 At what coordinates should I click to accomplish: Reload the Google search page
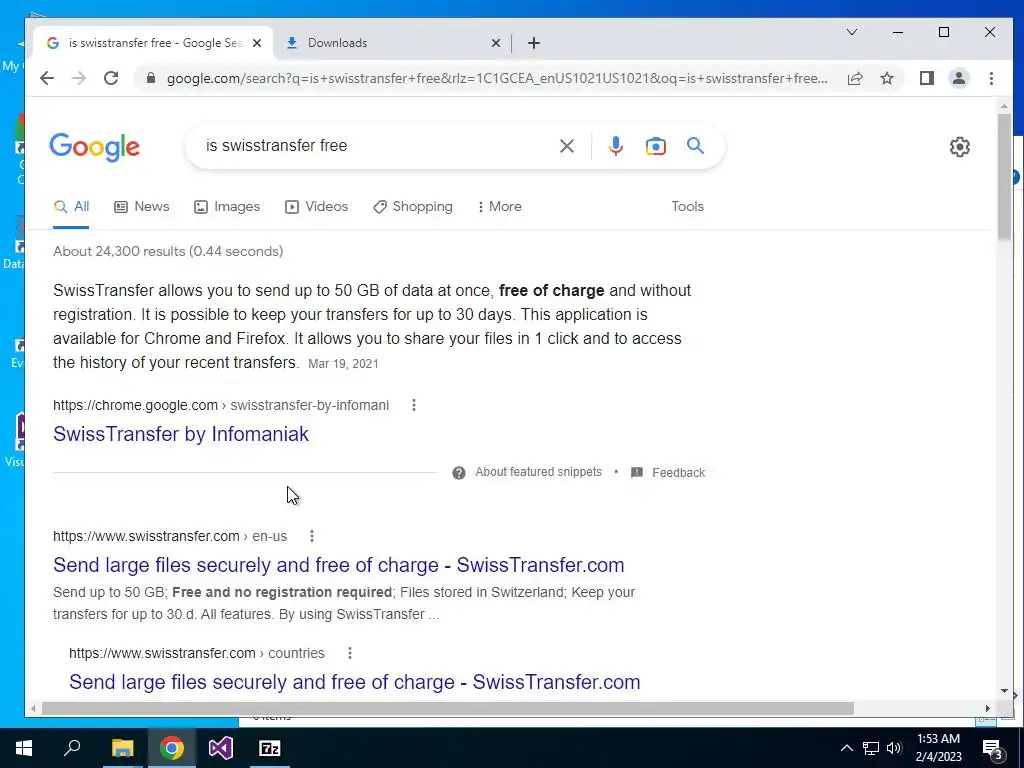tap(111, 78)
